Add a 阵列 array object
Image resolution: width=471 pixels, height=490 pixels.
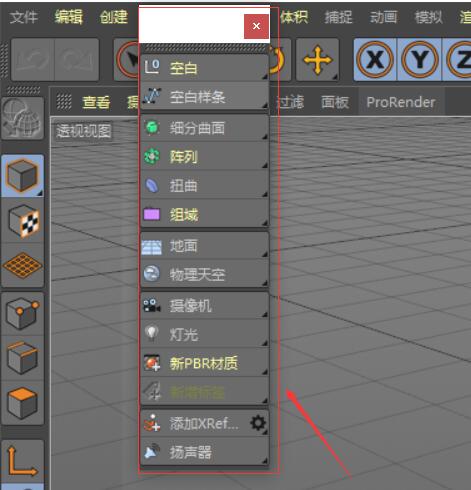(204, 156)
